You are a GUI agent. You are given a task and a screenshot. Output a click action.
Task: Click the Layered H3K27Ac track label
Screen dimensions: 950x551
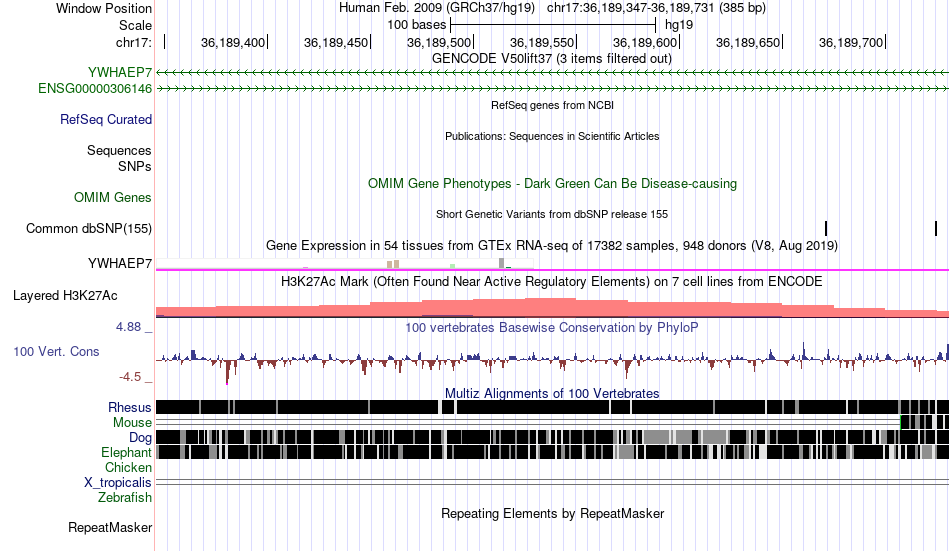coord(65,296)
